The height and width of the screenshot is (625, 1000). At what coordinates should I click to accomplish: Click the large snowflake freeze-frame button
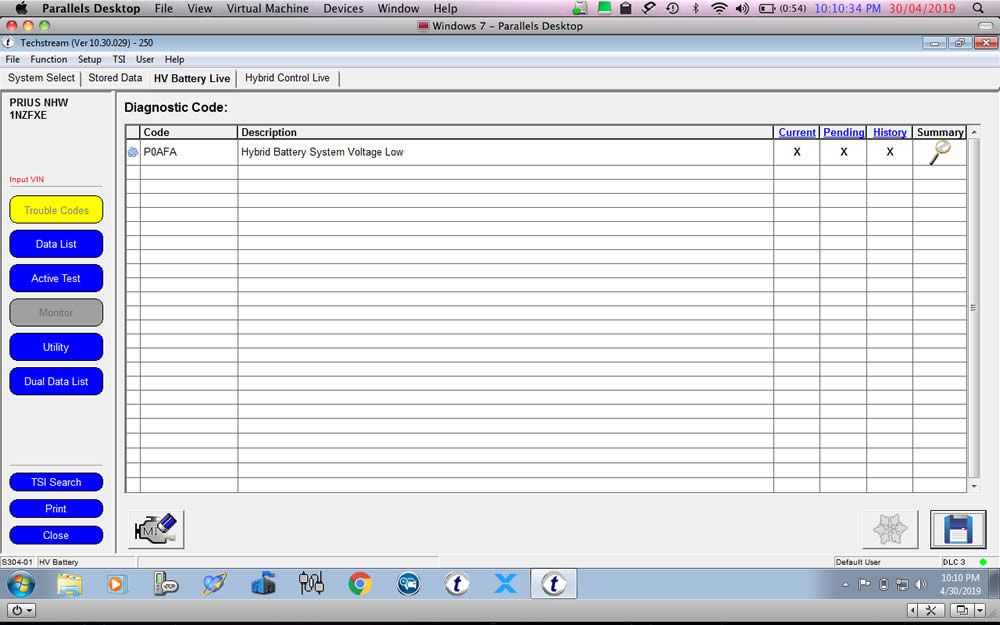pyautogui.click(x=890, y=529)
